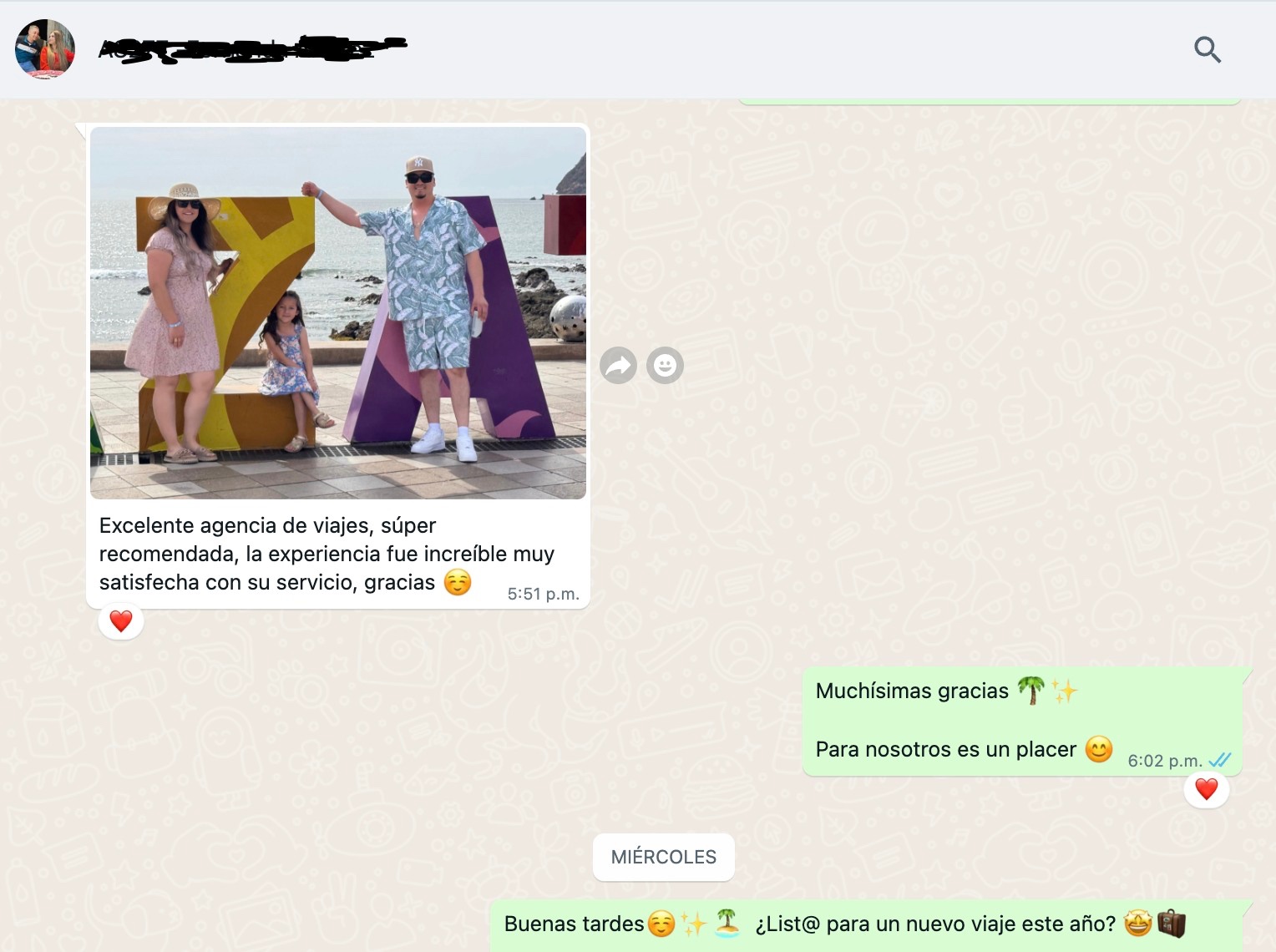The image size is (1276, 952).
Task: Click the contact's profile picture
Action: pos(45,49)
